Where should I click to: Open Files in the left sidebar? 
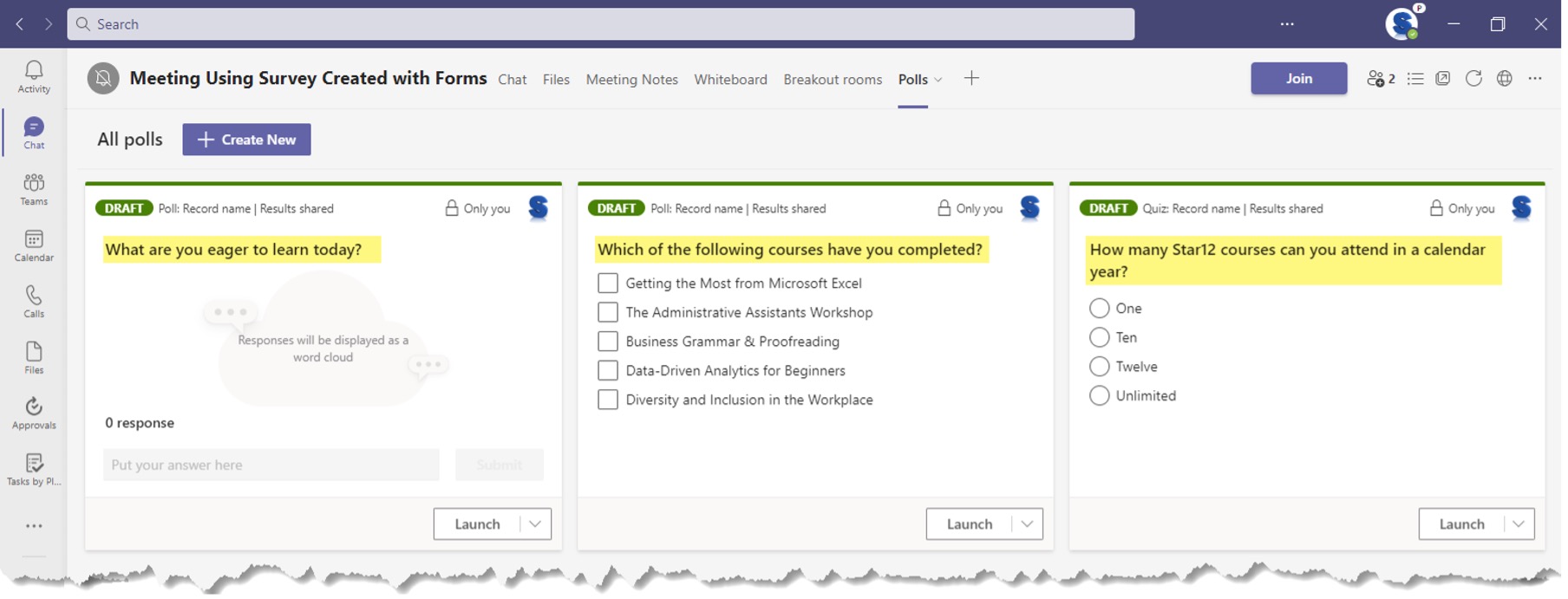click(34, 358)
